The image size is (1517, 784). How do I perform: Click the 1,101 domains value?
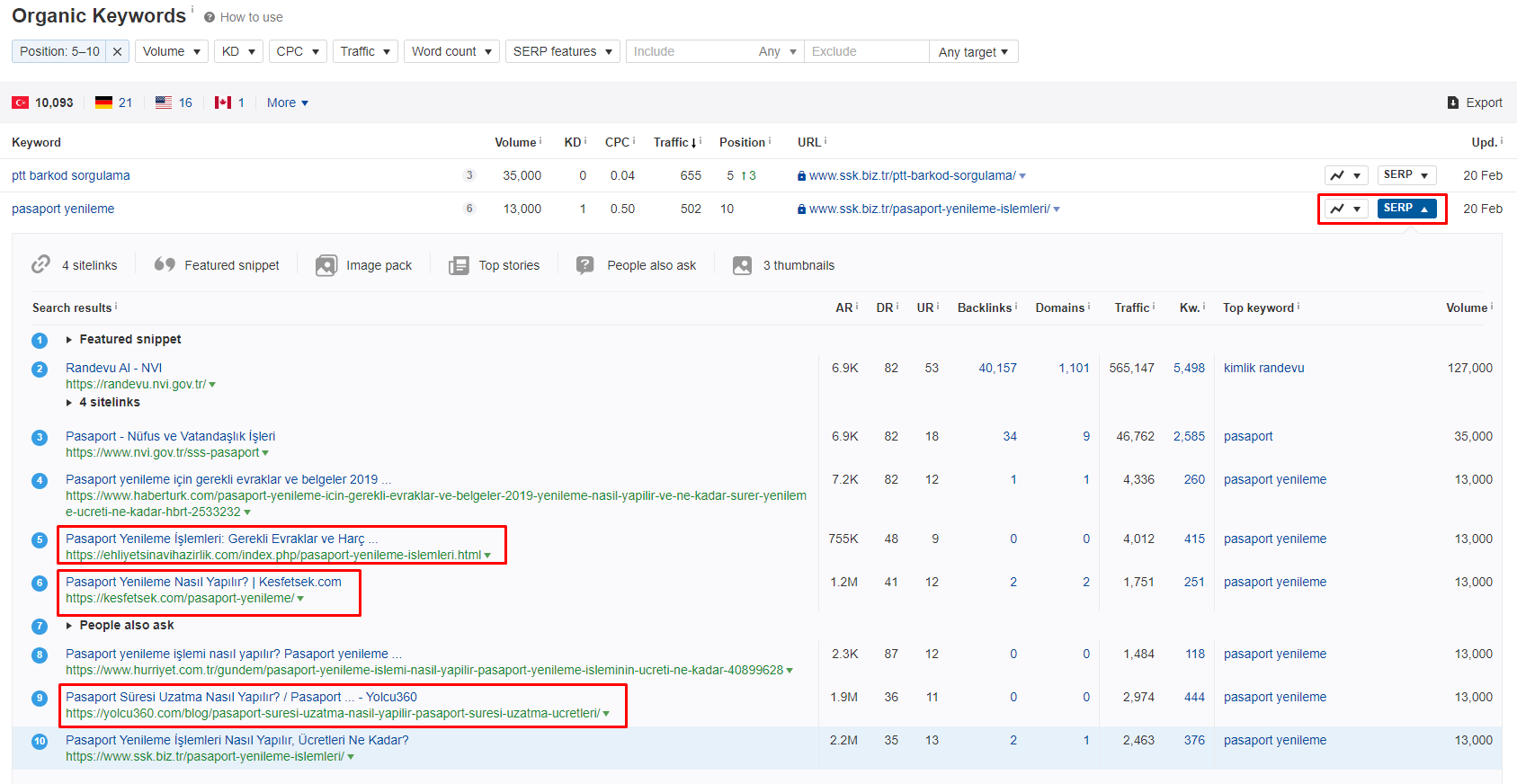click(1074, 368)
